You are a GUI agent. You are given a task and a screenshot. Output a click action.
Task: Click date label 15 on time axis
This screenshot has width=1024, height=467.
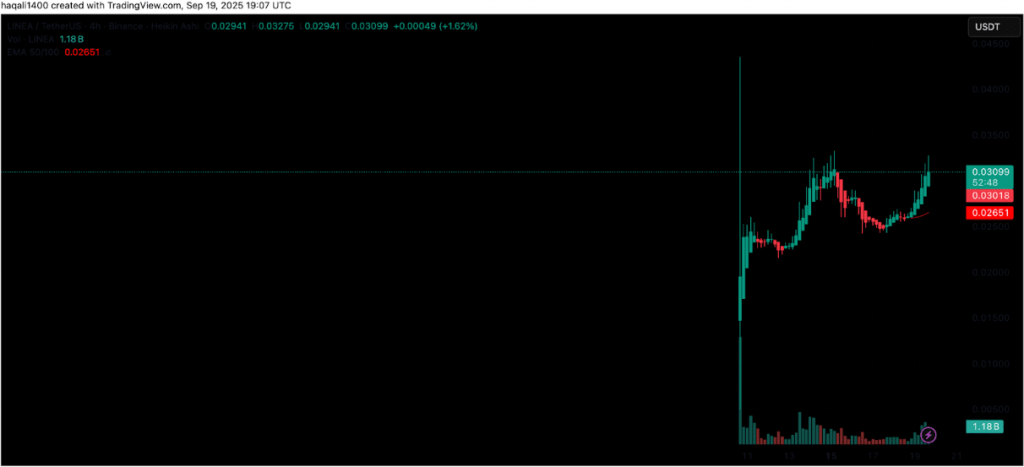click(831, 455)
